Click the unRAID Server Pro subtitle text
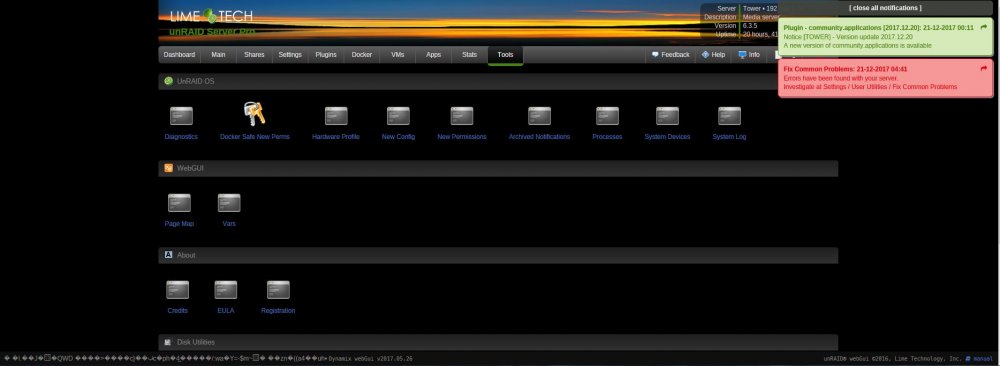The image size is (1000, 366). tap(212, 31)
